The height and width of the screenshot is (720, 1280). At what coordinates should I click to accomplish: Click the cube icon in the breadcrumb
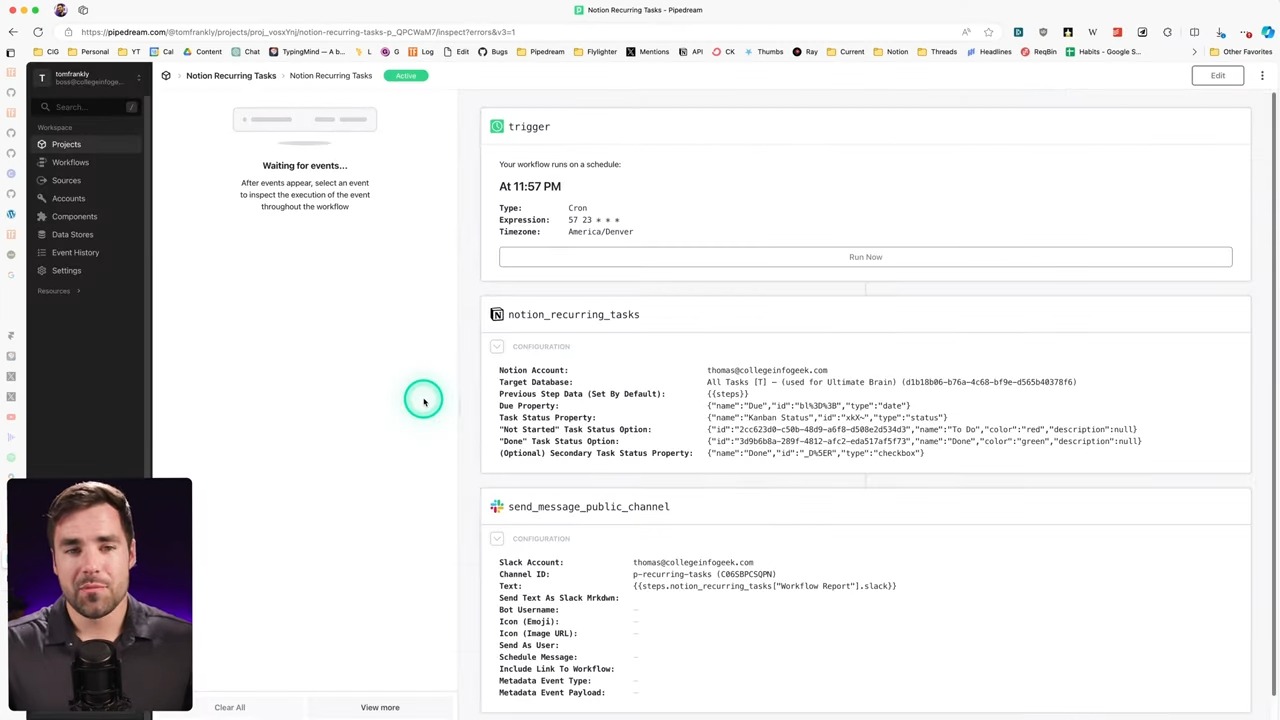pyautogui.click(x=166, y=76)
